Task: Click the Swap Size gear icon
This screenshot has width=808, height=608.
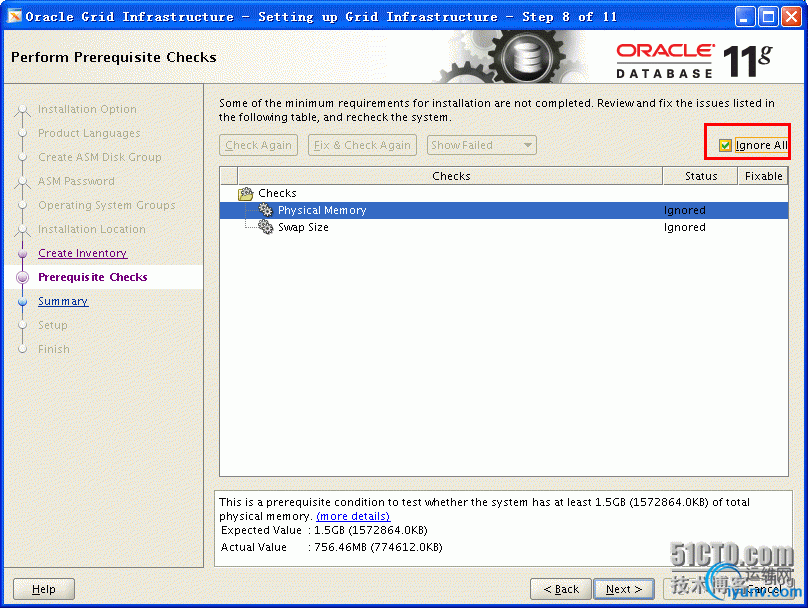Action: [265, 227]
